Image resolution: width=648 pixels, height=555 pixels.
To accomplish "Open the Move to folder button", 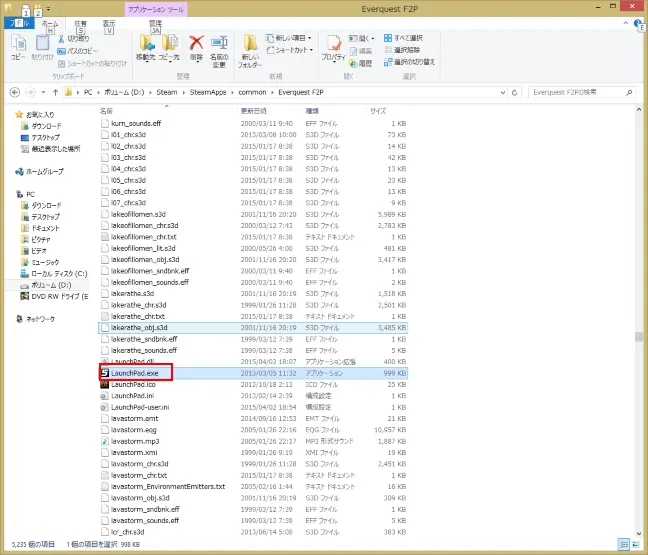I will 146,48.
